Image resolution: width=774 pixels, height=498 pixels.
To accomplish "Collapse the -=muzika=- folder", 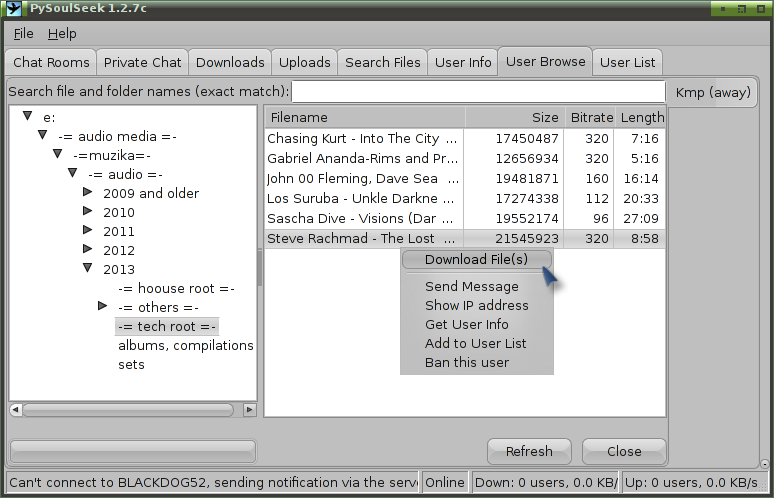I will [x=57, y=154].
